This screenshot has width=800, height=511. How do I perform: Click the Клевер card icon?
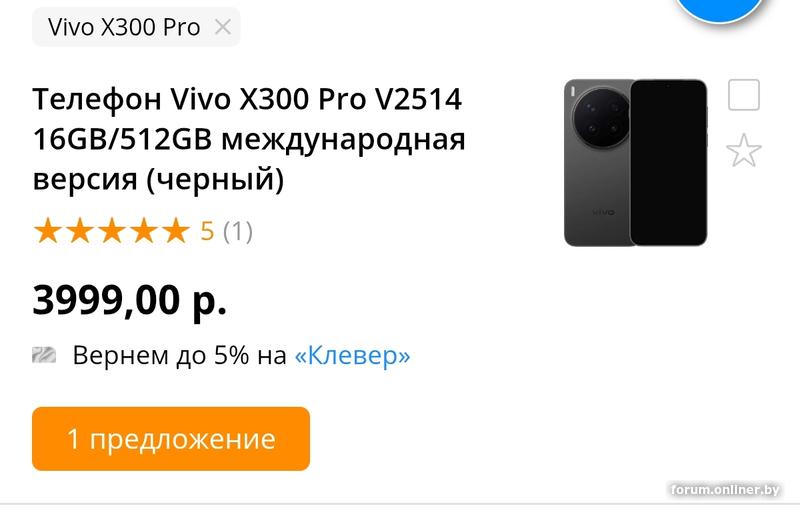point(44,354)
